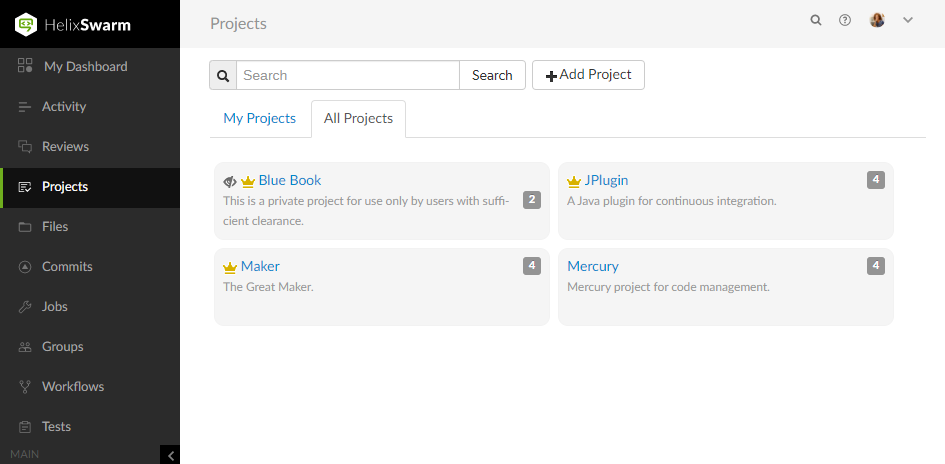Open the Commits icon in sidebar
945x464 pixels.
click(25, 266)
